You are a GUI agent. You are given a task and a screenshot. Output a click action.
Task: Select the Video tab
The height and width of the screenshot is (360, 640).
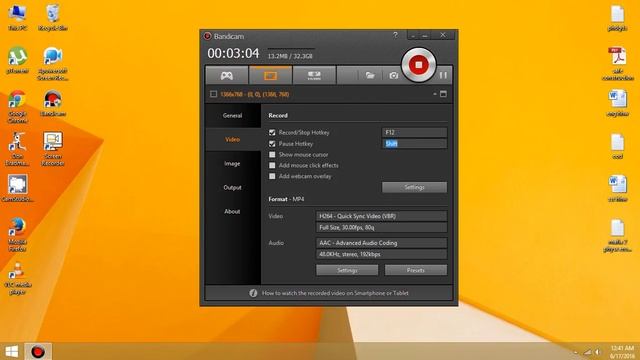coord(233,140)
